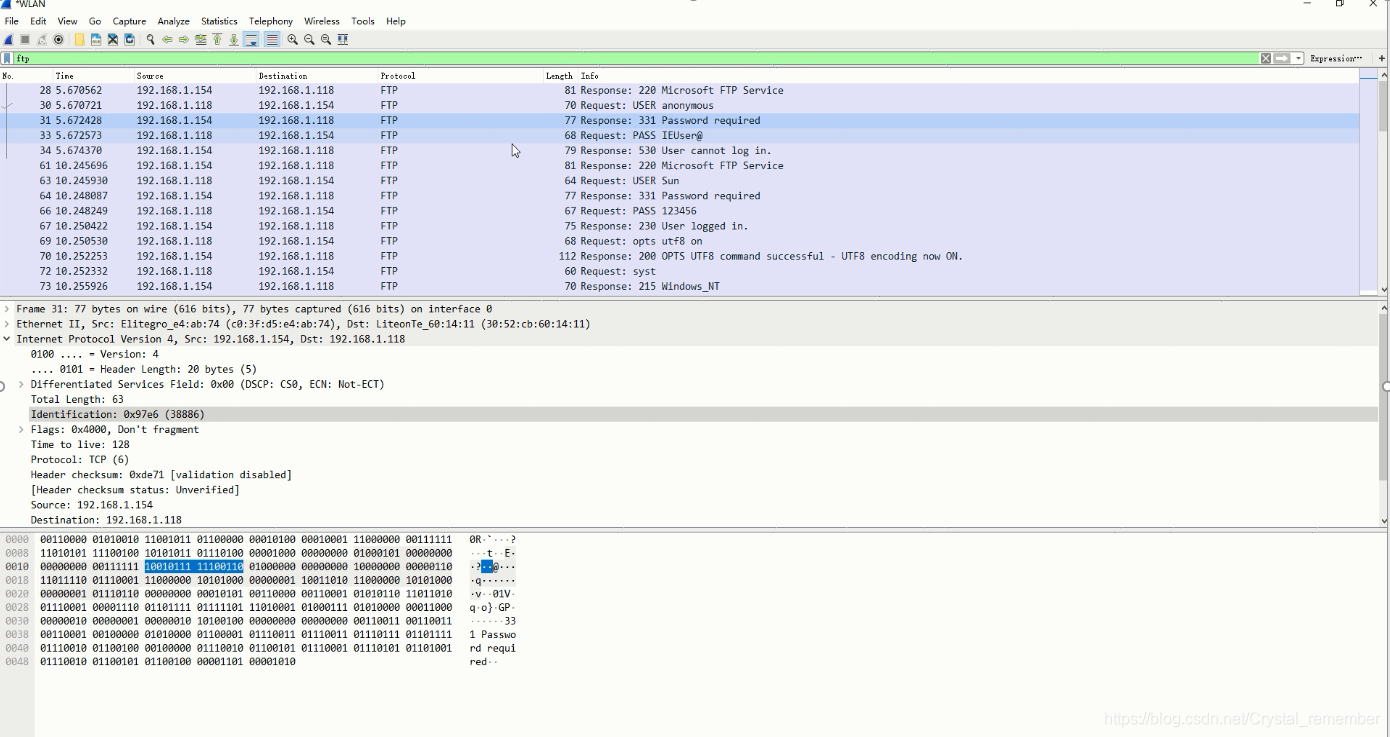Viewport: 1390px width, 737px height.
Task: Select packet 73 Response: 215 Windows_NT
Action: coord(680,286)
